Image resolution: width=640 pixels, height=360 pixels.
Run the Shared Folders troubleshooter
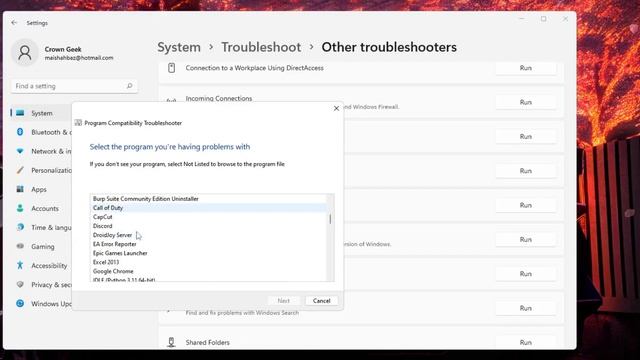[526, 342]
